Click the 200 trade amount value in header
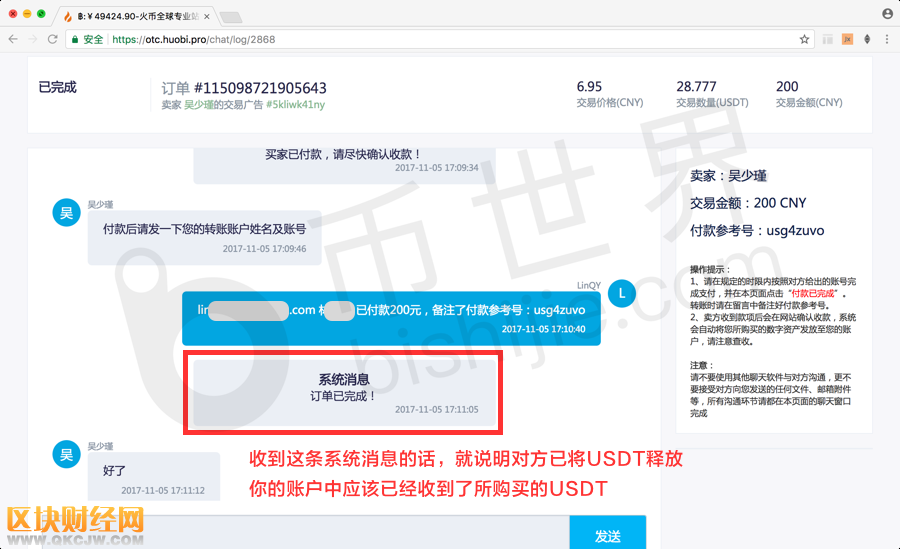 [x=787, y=87]
